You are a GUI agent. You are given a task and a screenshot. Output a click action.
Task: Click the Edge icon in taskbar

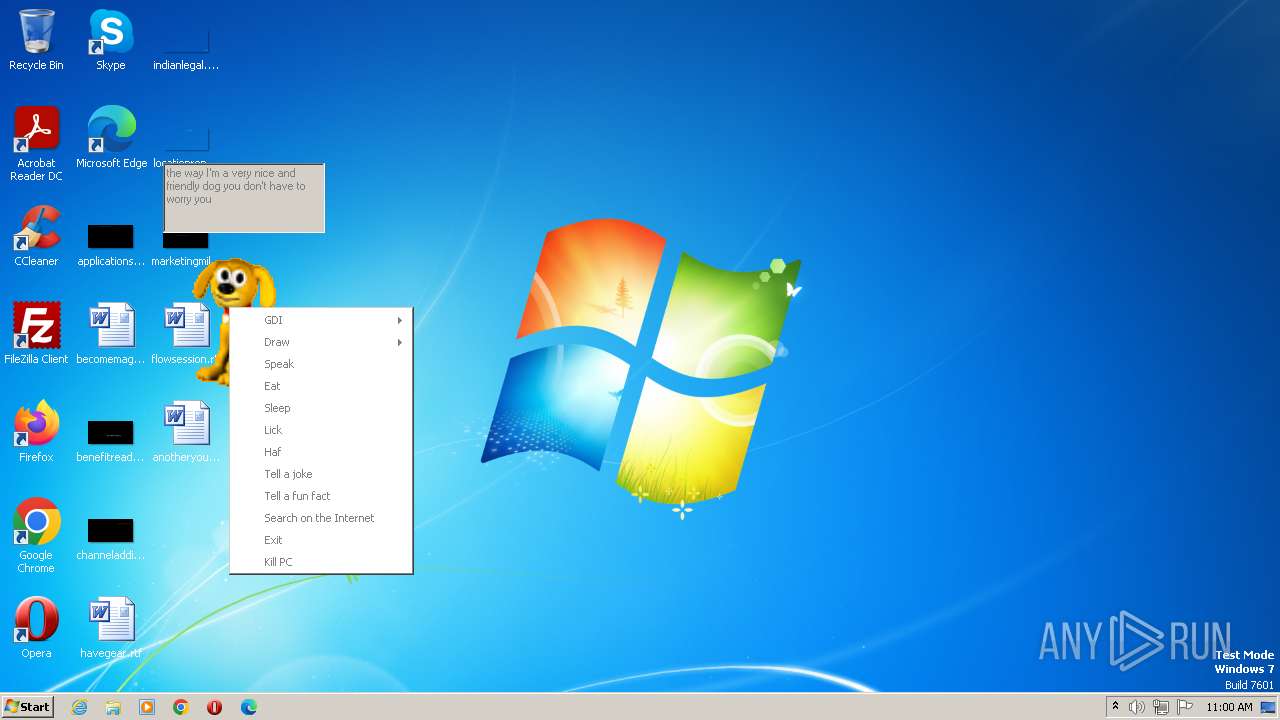pyautogui.click(x=249, y=707)
